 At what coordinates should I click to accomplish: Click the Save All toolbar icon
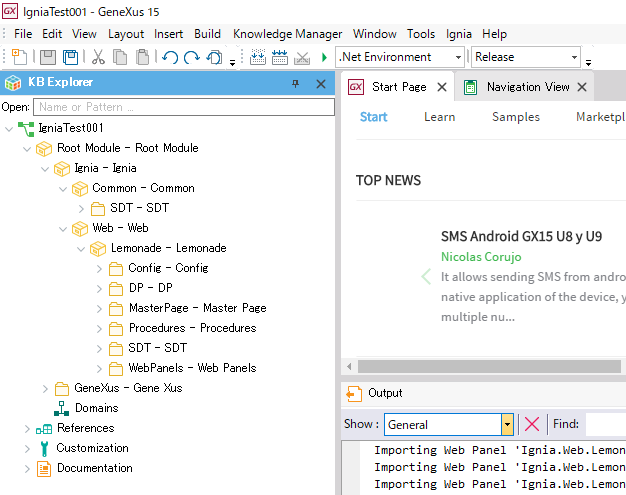[x=71, y=57]
